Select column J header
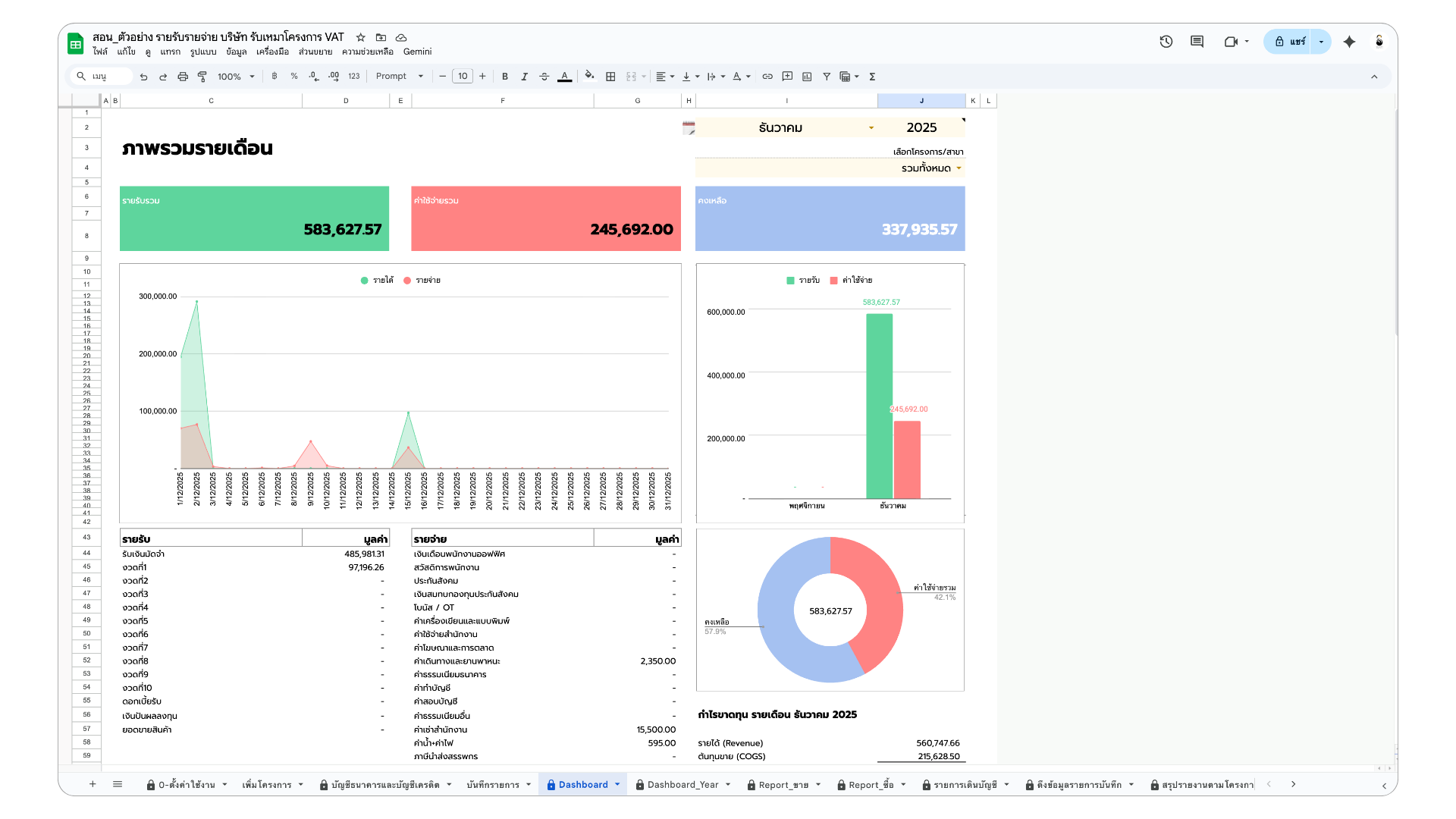 coord(921,100)
